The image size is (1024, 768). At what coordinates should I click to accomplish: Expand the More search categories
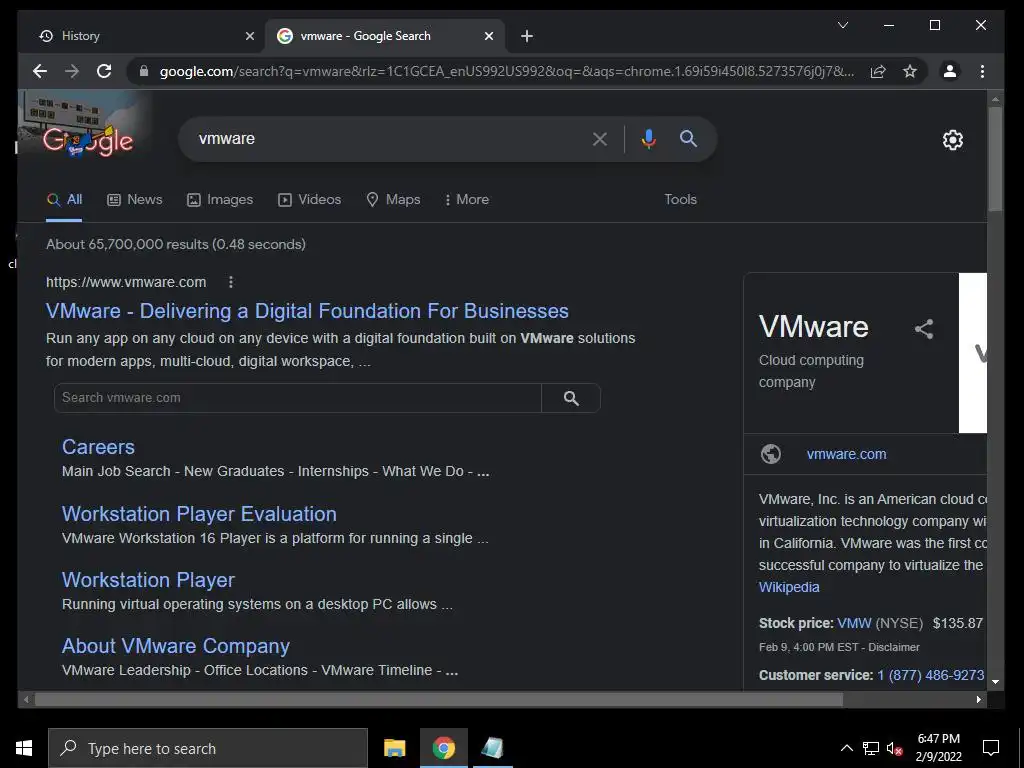coord(466,200)
